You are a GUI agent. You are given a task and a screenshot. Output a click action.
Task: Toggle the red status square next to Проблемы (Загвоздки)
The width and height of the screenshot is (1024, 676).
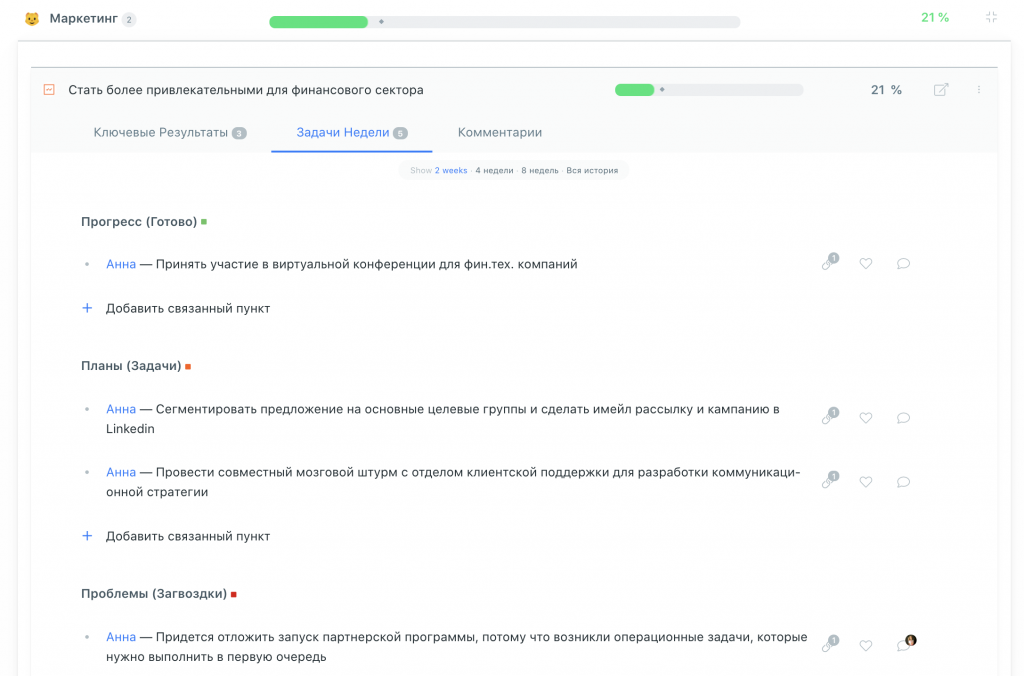pos(232,592)
